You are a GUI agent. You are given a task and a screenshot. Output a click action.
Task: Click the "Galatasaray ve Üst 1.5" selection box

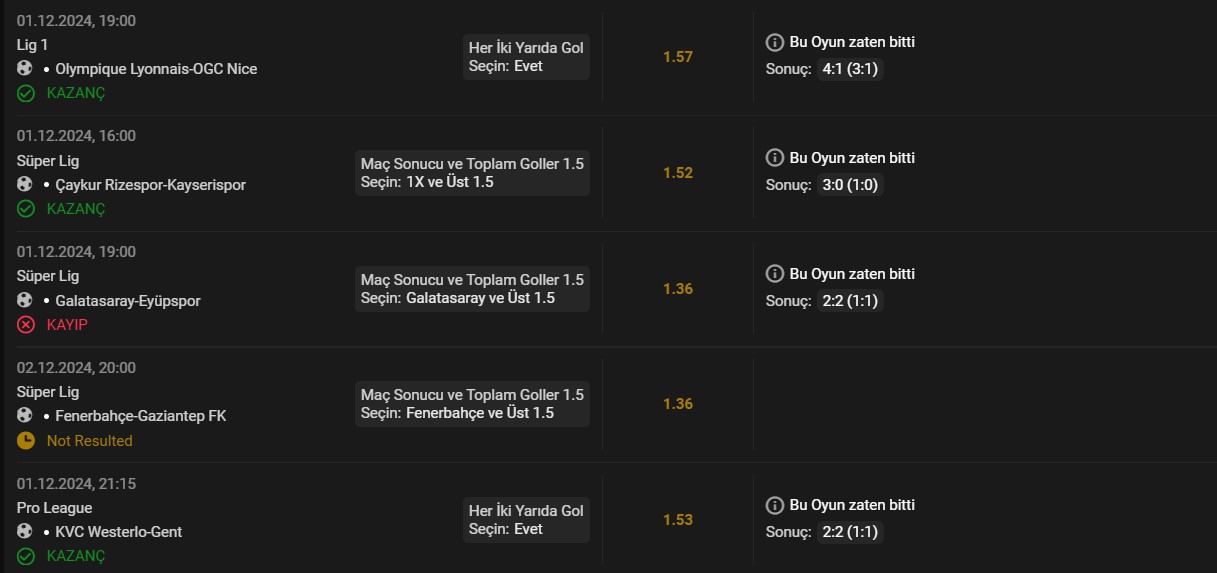[472, 289]
